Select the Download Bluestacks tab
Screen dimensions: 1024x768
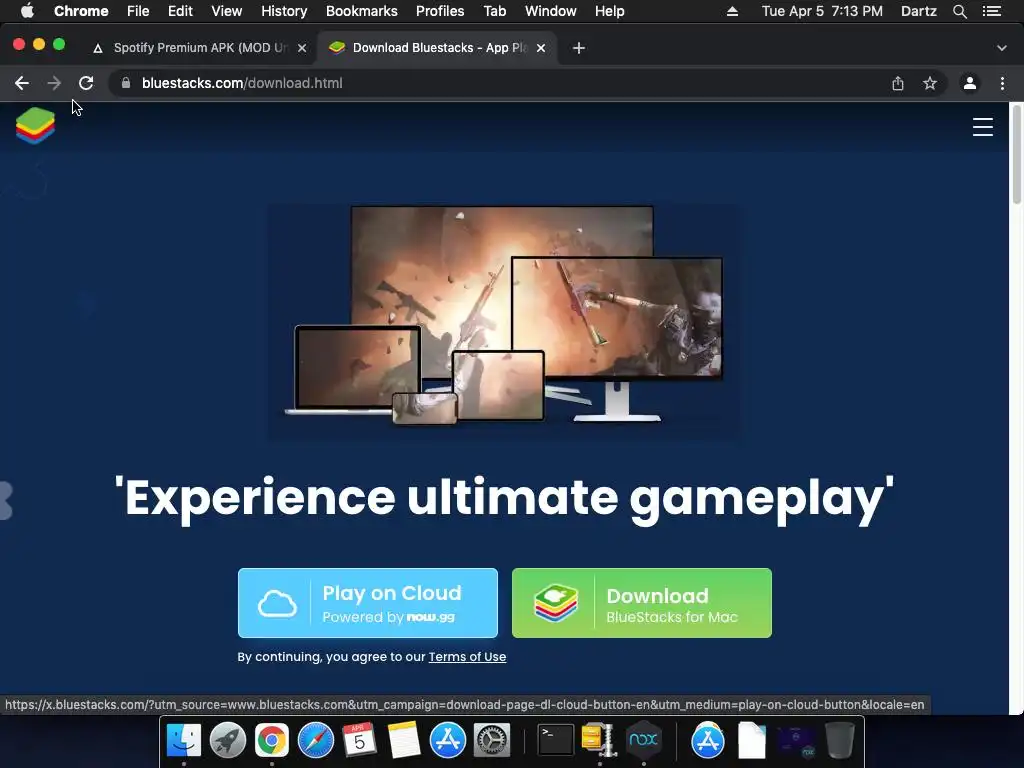[x=436, y=48]
